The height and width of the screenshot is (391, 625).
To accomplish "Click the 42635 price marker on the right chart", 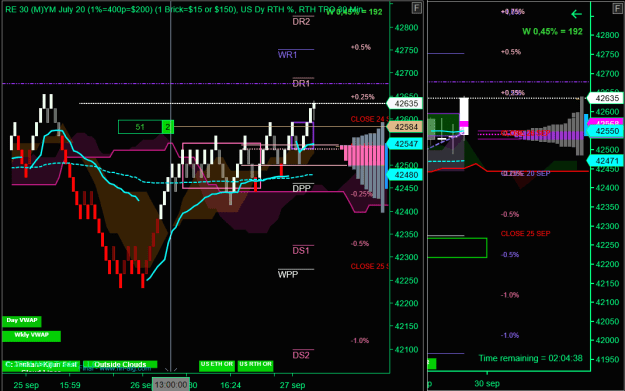I will coord(605,98).
